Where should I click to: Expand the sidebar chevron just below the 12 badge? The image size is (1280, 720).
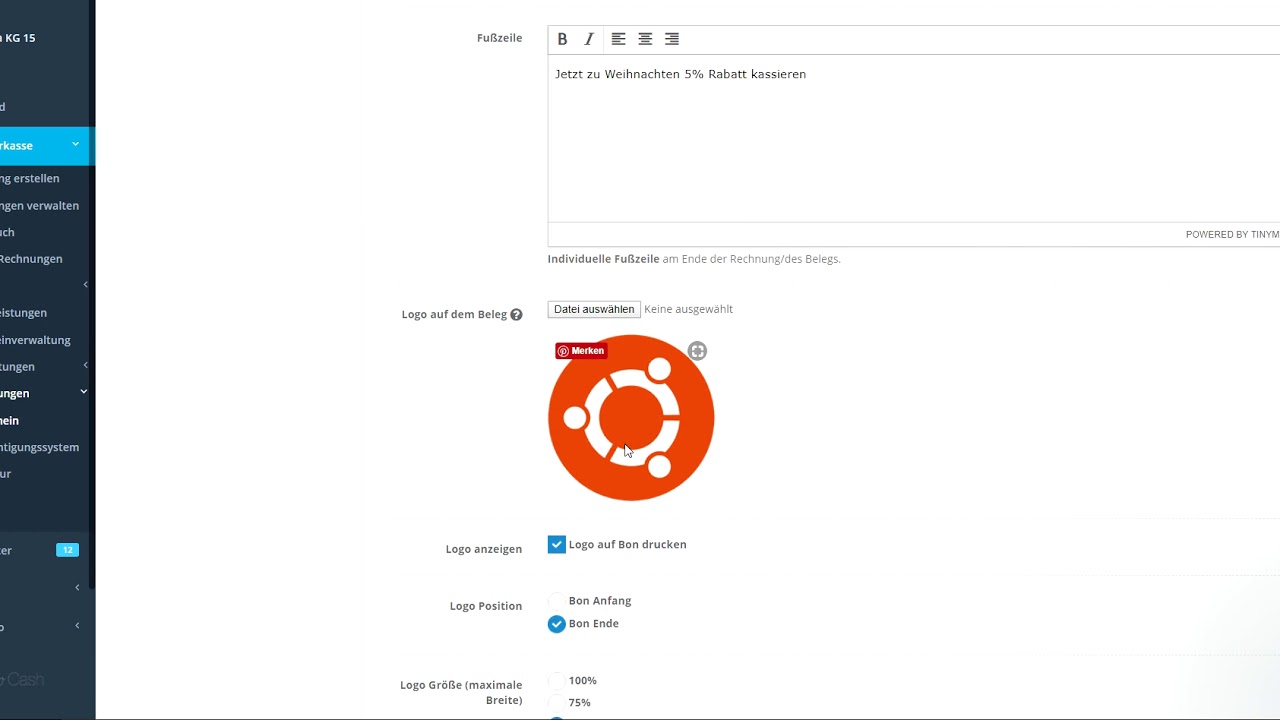77,588
